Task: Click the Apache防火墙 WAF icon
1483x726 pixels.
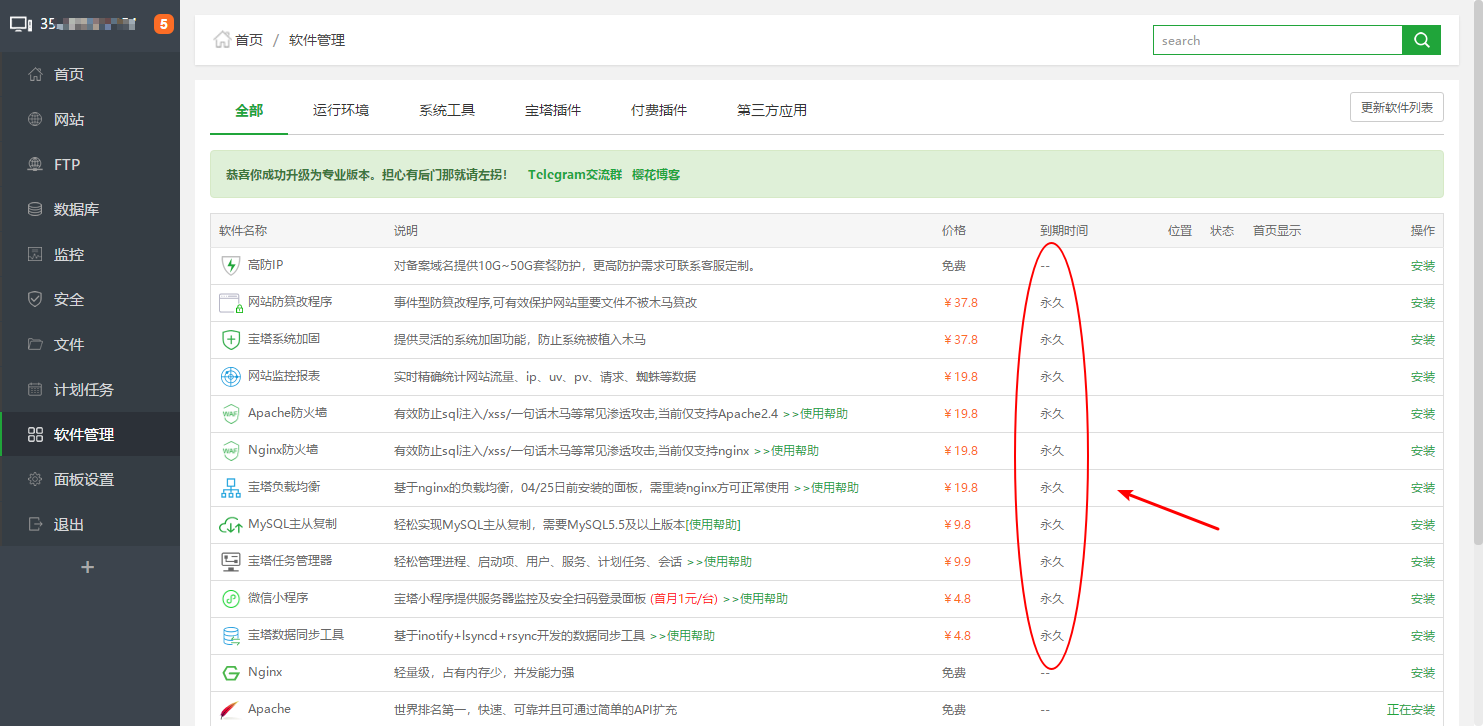Action: 231,414
